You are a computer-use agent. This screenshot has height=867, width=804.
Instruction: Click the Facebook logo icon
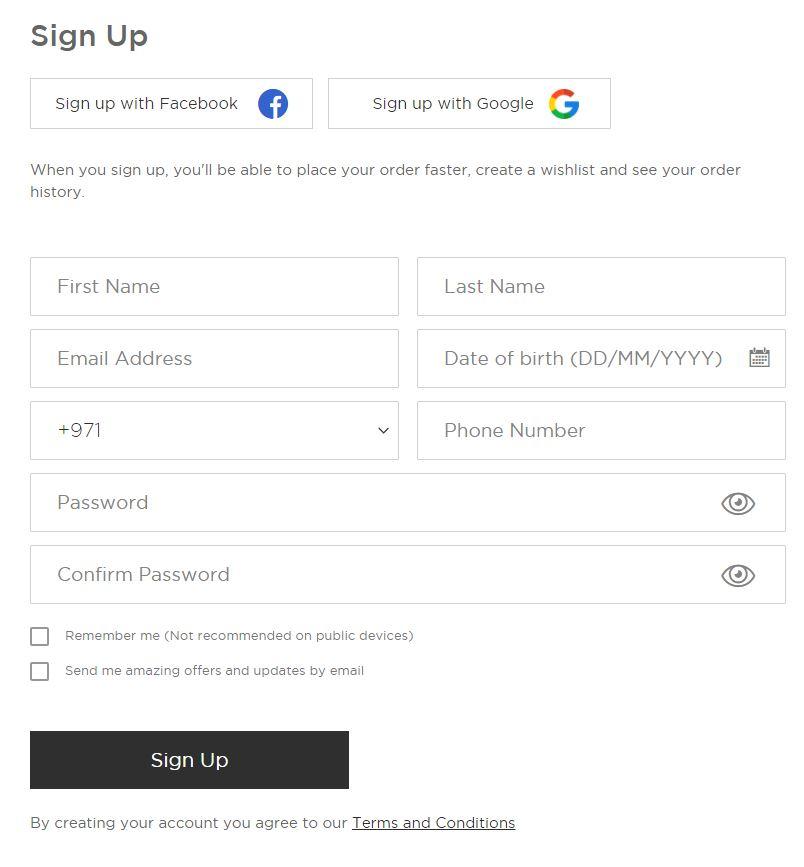[x=273, y=104]
